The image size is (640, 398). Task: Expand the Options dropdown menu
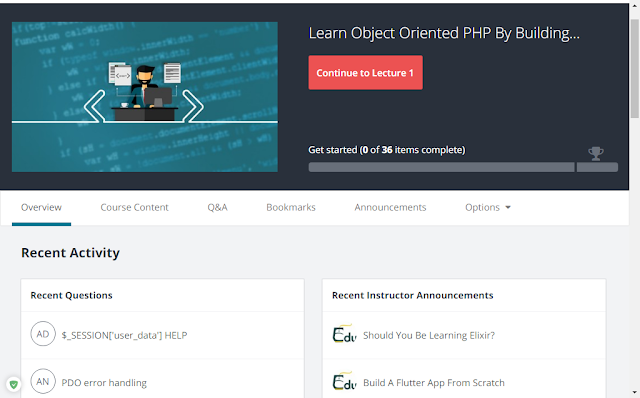[x=488, y=207]
